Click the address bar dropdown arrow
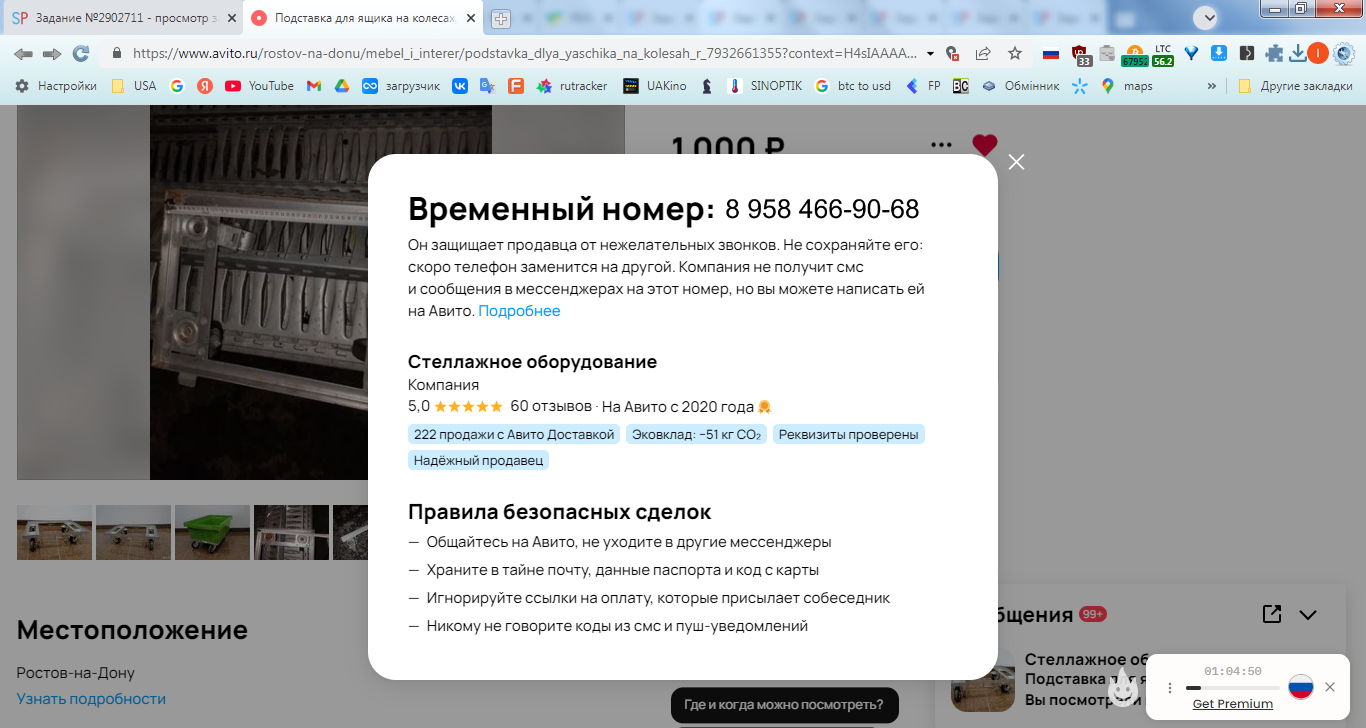The width and height of the screenshot is (1366, 728). 931,53
